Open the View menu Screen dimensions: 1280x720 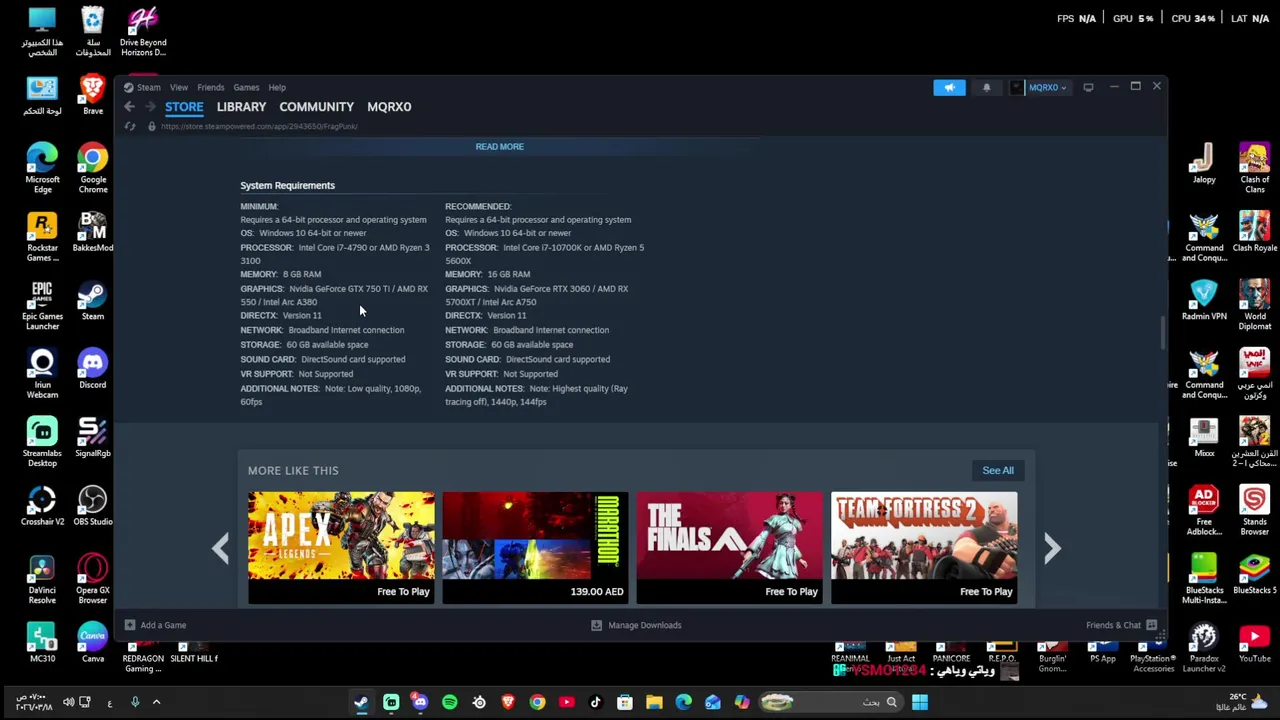pyautogui.click(x=178, y=87)
